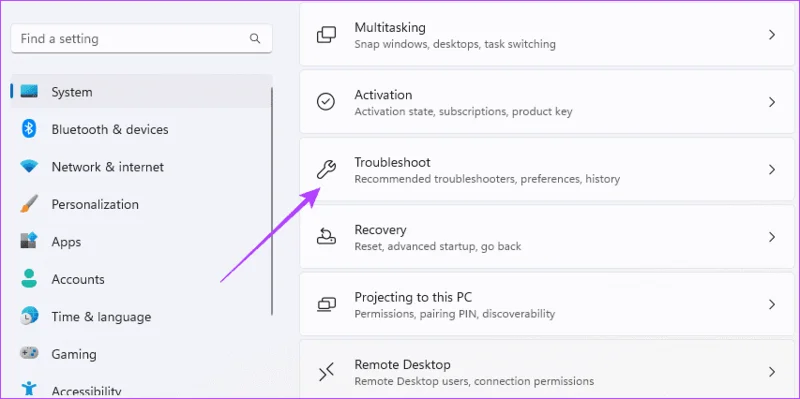Open the Projecting to this PC title

pyautogui.click(x=413, y=297)
